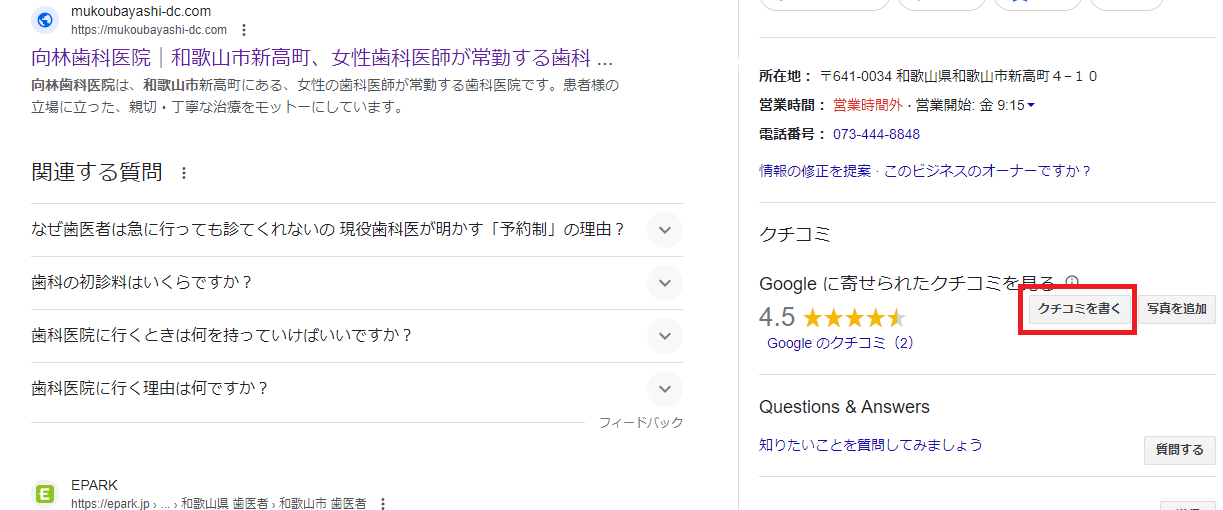Image resolution: width=1223 pixels, height=510 pixels.
Task: Click 知りたいことを質問してみましょう
Action: coord(871,445)
